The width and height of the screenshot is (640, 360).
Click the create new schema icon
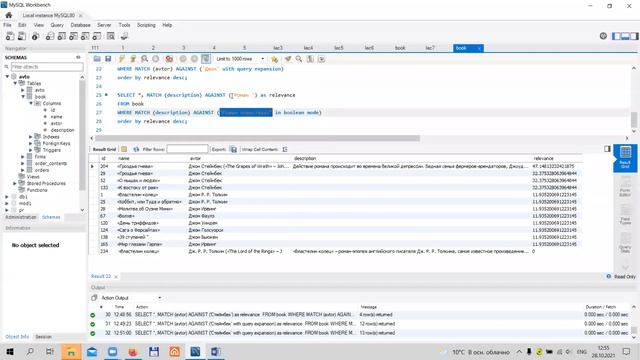[50, 36]
